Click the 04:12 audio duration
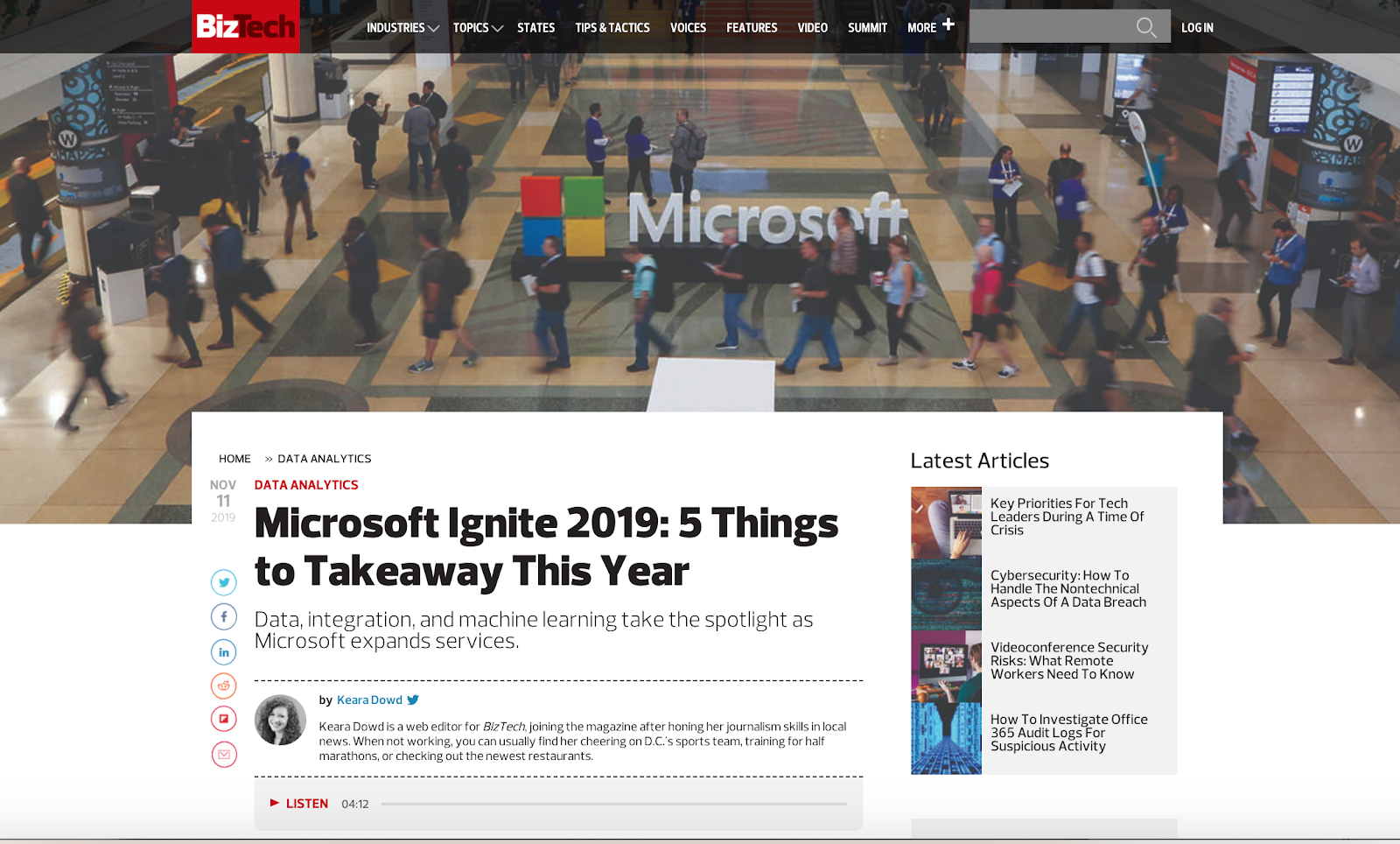Viewport: 1400px width, 844px height. tap(355, 804)
